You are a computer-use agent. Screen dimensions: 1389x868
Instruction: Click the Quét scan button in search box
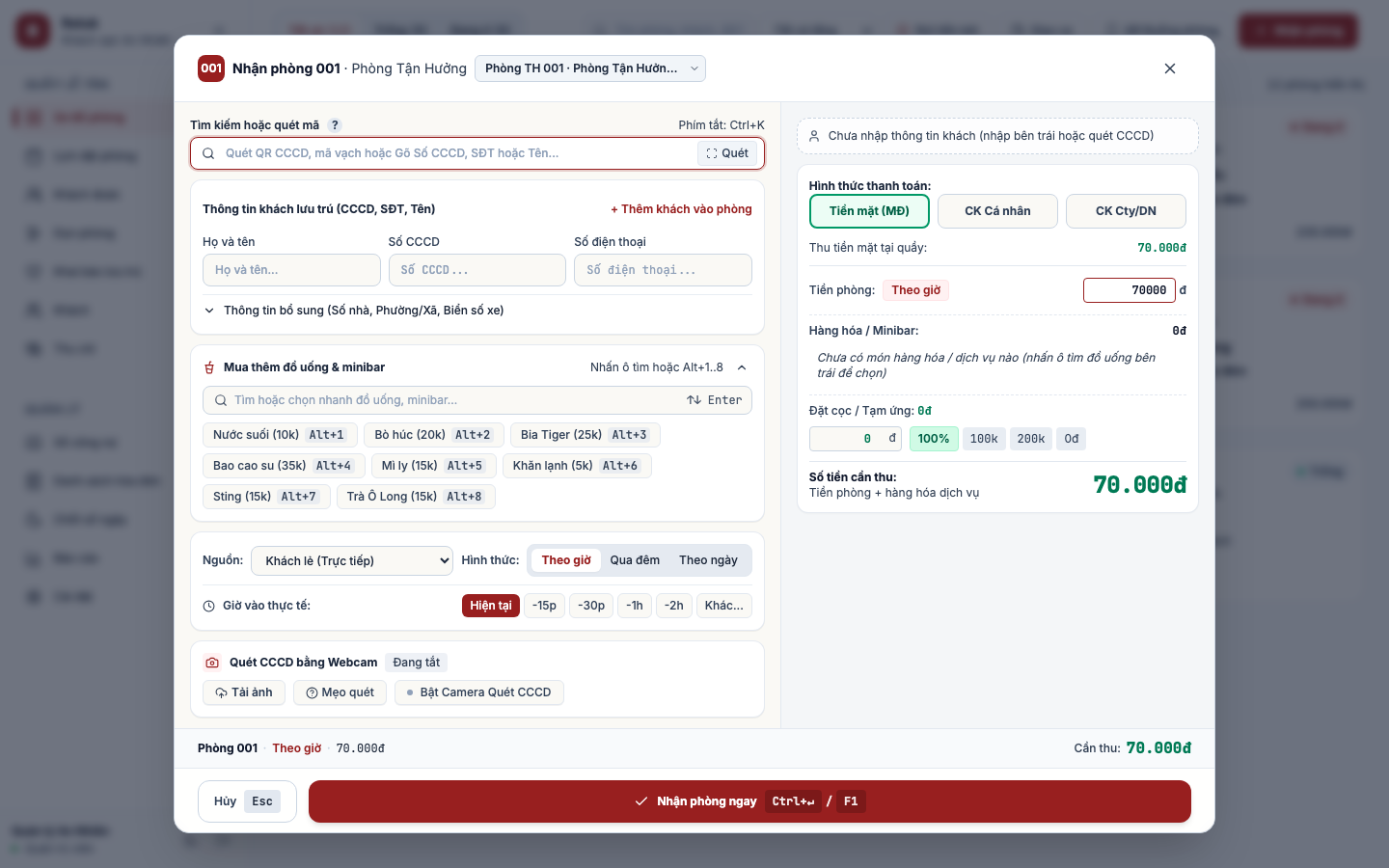coord(727,153)
